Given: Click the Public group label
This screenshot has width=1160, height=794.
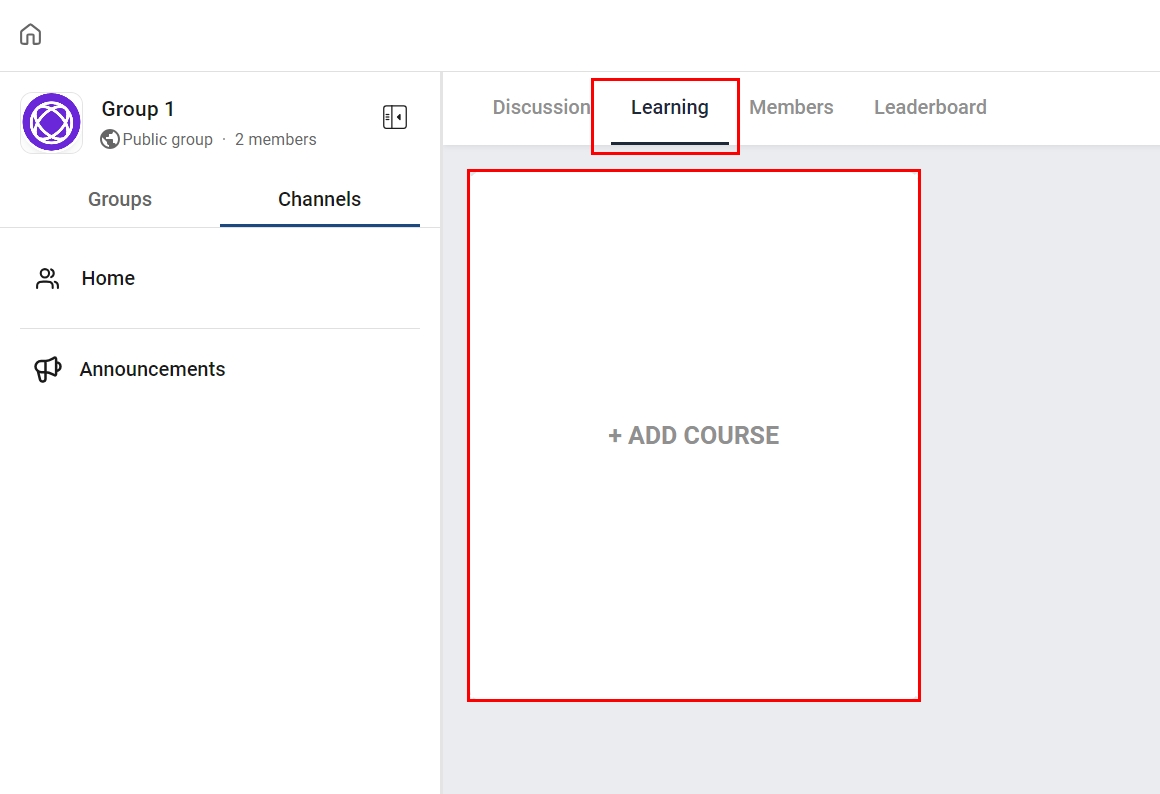Looking at the screenshot, I should coord(167,139).
